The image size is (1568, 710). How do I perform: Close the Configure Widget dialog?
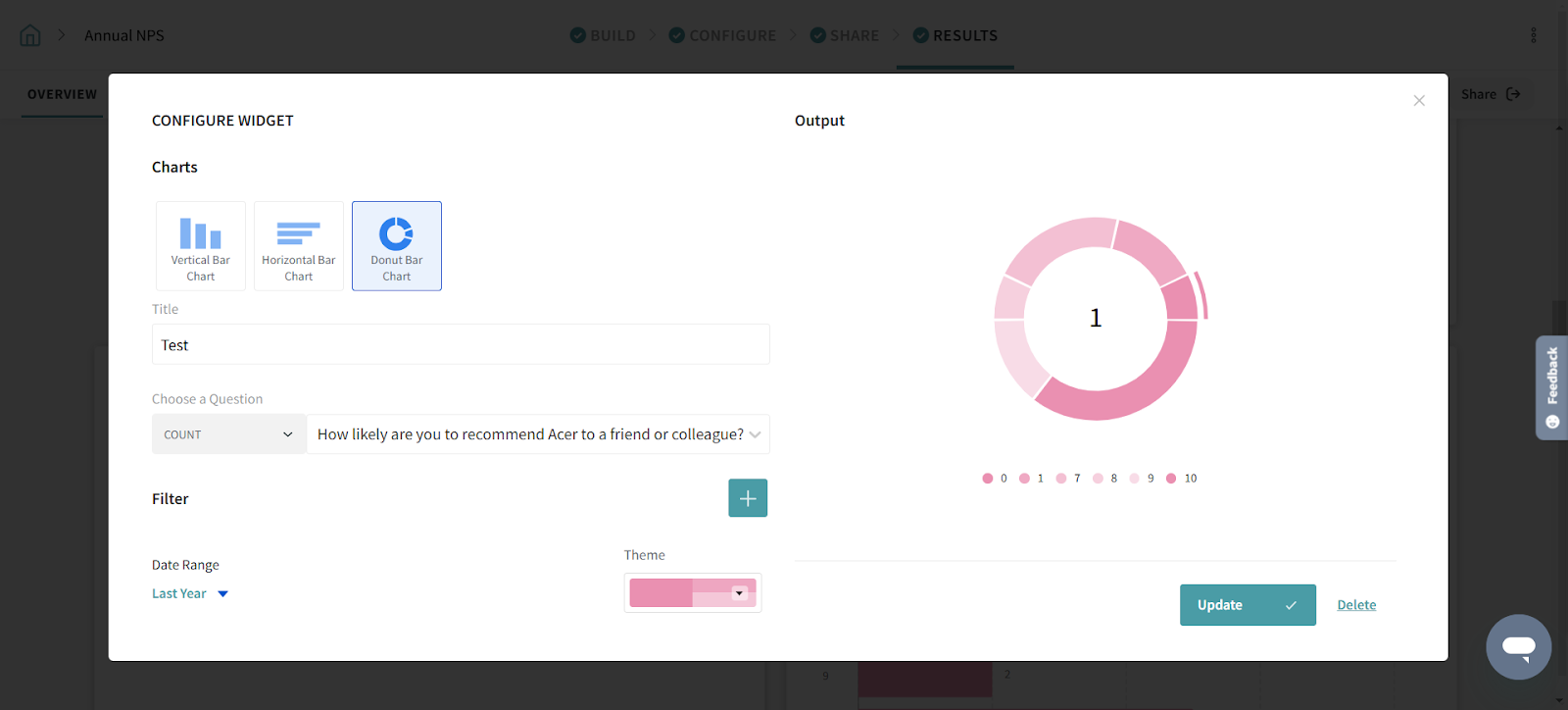(1419, 101)
